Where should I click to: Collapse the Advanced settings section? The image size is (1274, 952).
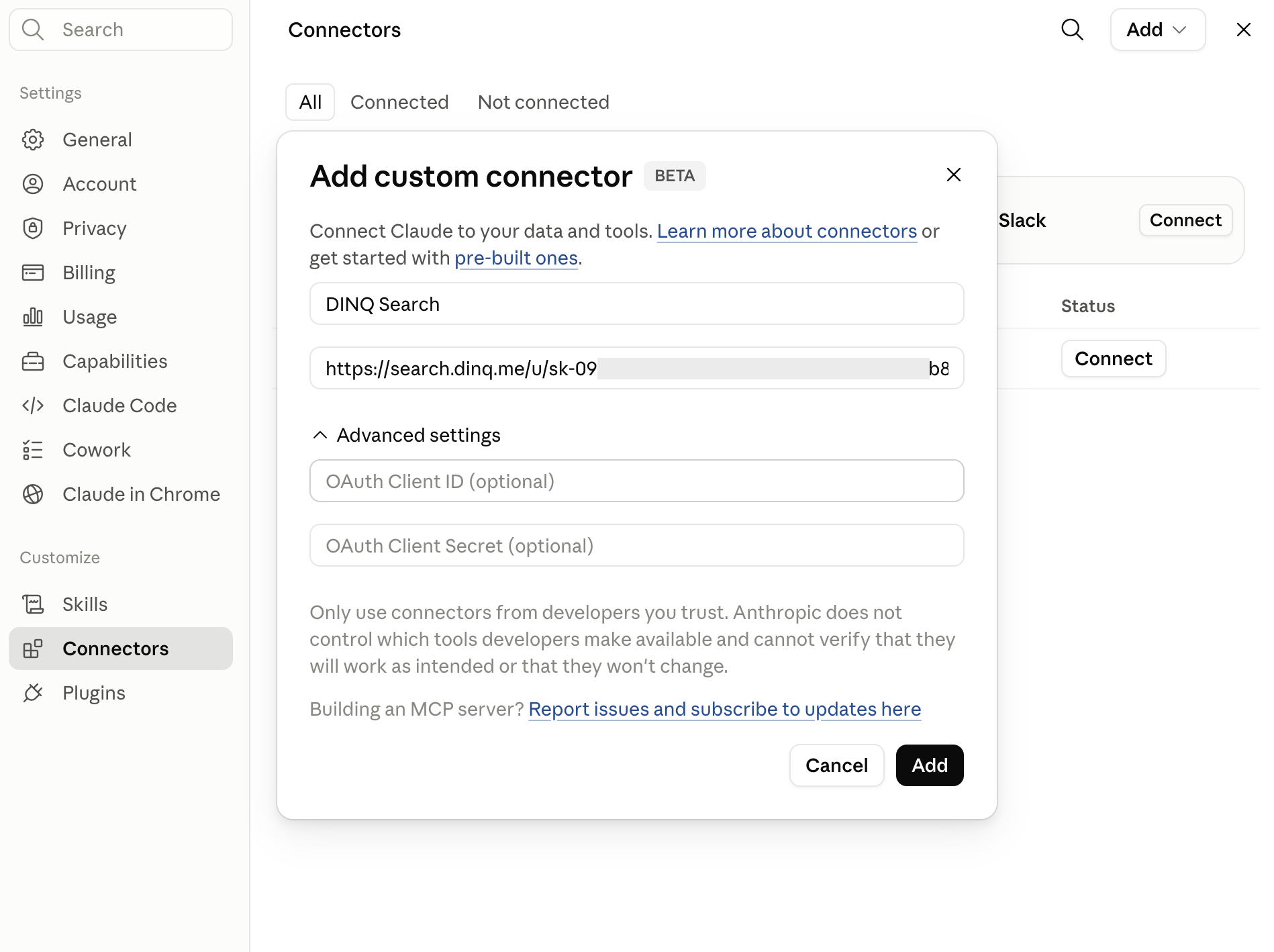pos(406,435)
